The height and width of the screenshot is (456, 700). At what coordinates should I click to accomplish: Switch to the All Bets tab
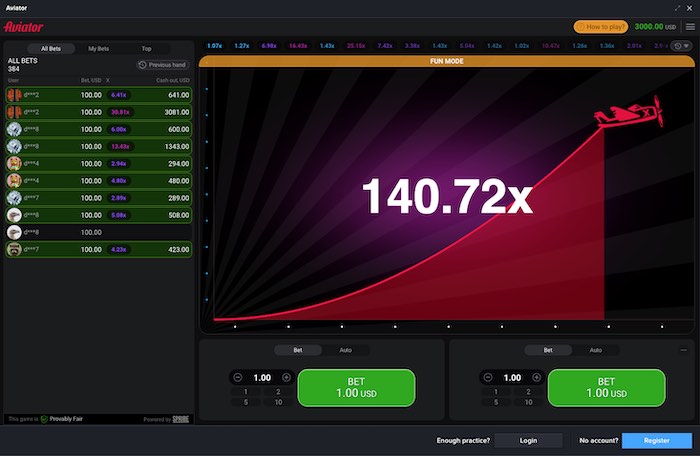51,49
